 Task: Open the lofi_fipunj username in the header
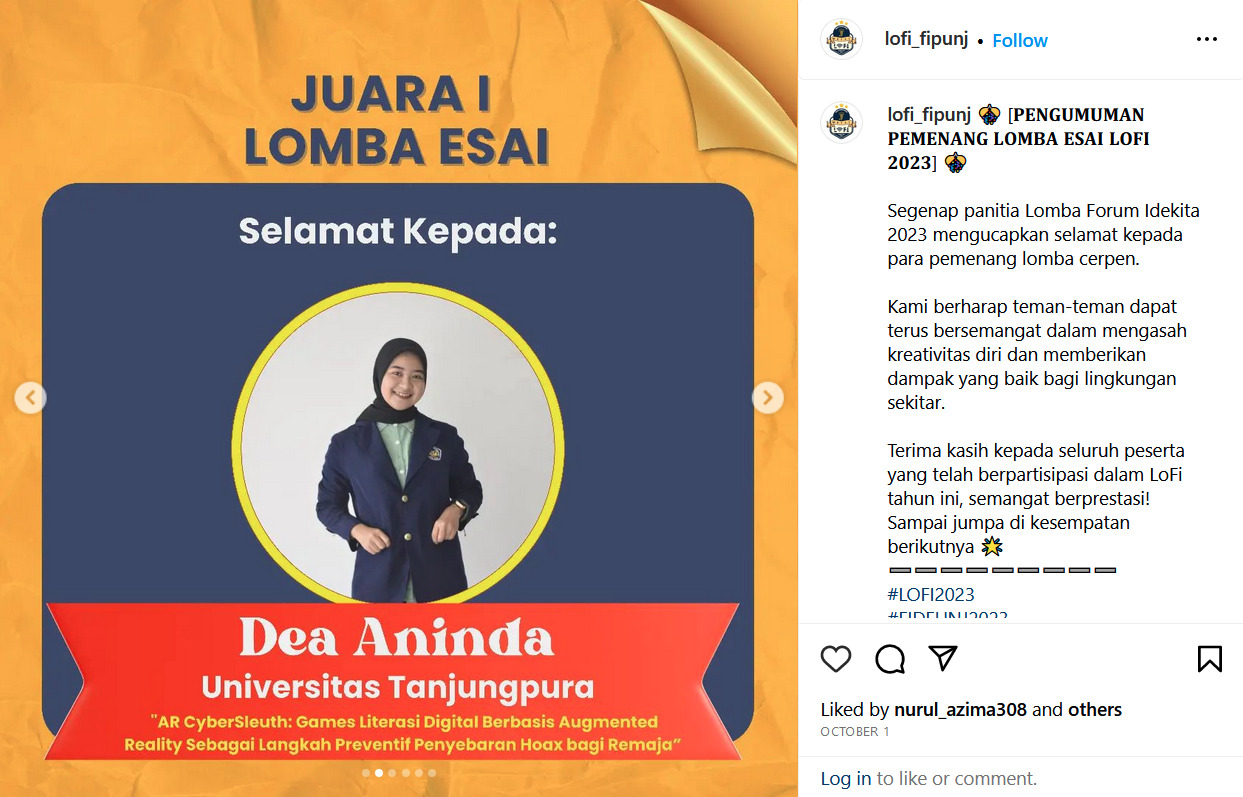[927, 40]
